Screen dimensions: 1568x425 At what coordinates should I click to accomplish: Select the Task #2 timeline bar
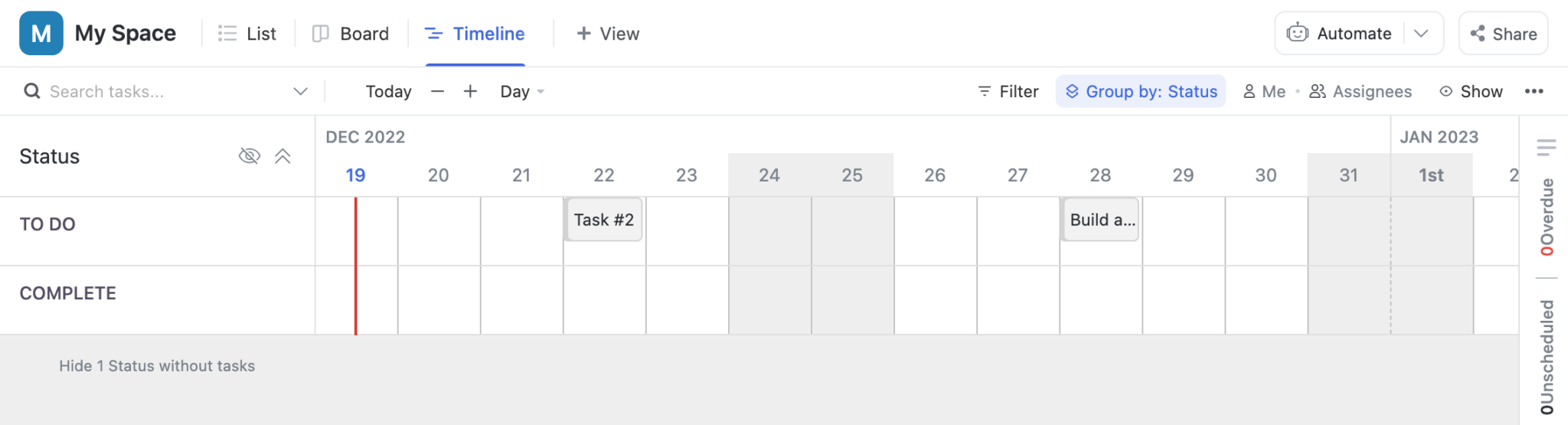[603, 220]
